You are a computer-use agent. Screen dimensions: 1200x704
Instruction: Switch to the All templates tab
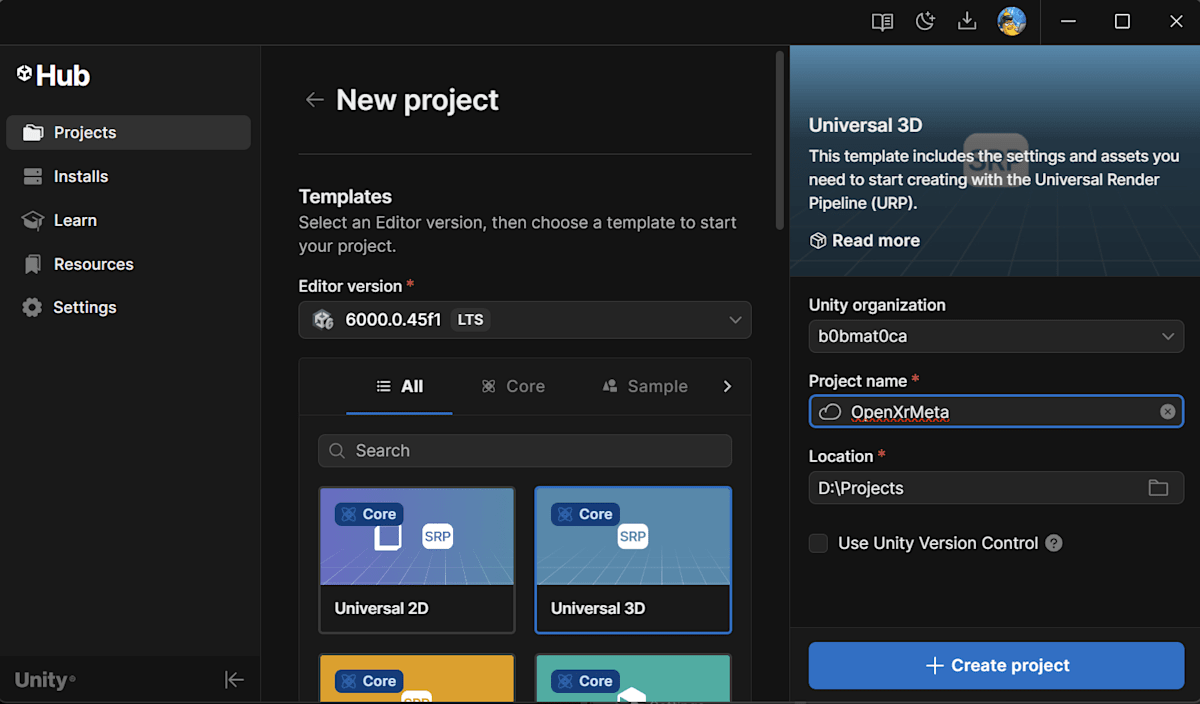[399, 386]
